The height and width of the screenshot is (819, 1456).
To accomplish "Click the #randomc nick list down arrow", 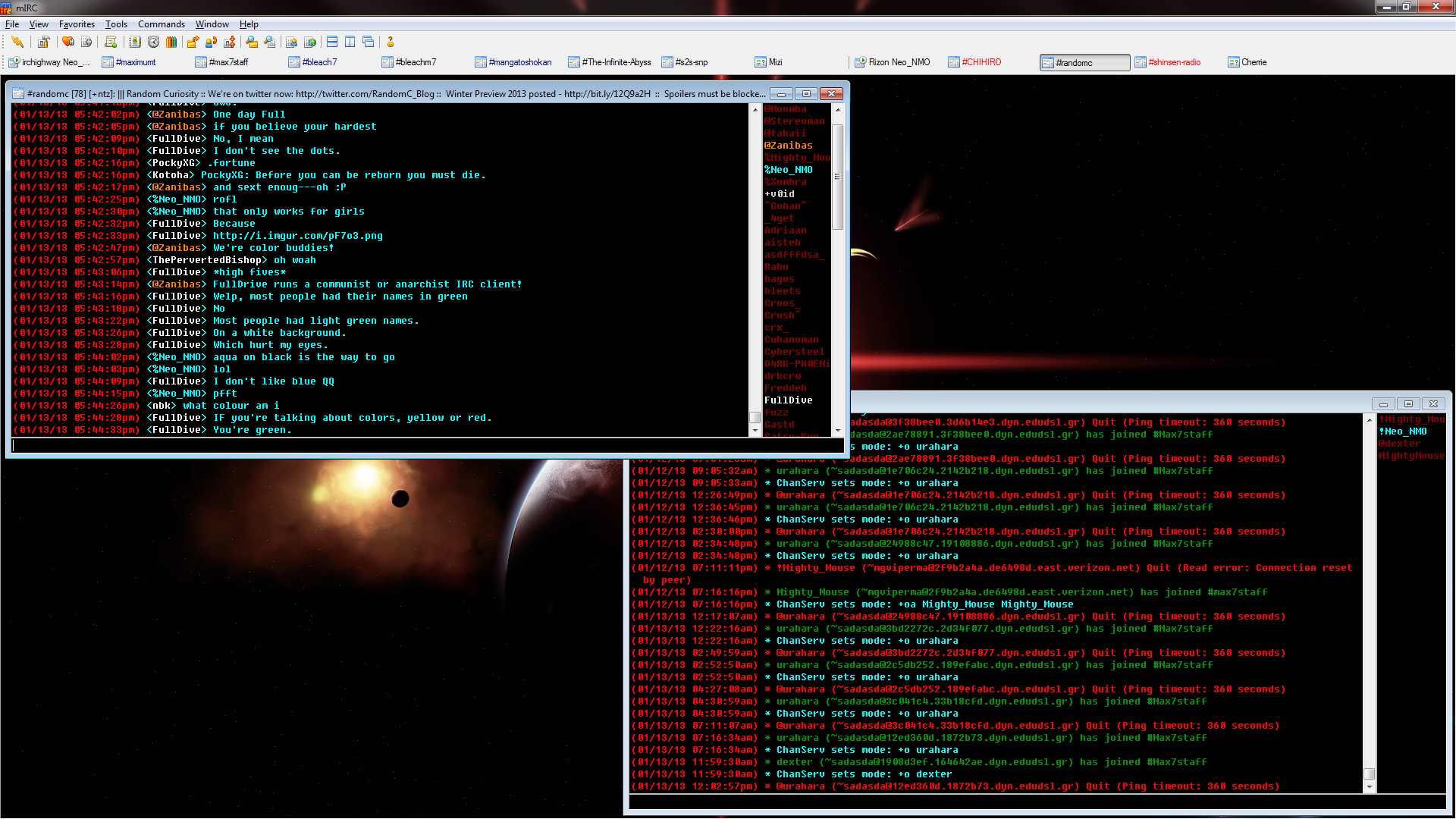I will [838, 431].
